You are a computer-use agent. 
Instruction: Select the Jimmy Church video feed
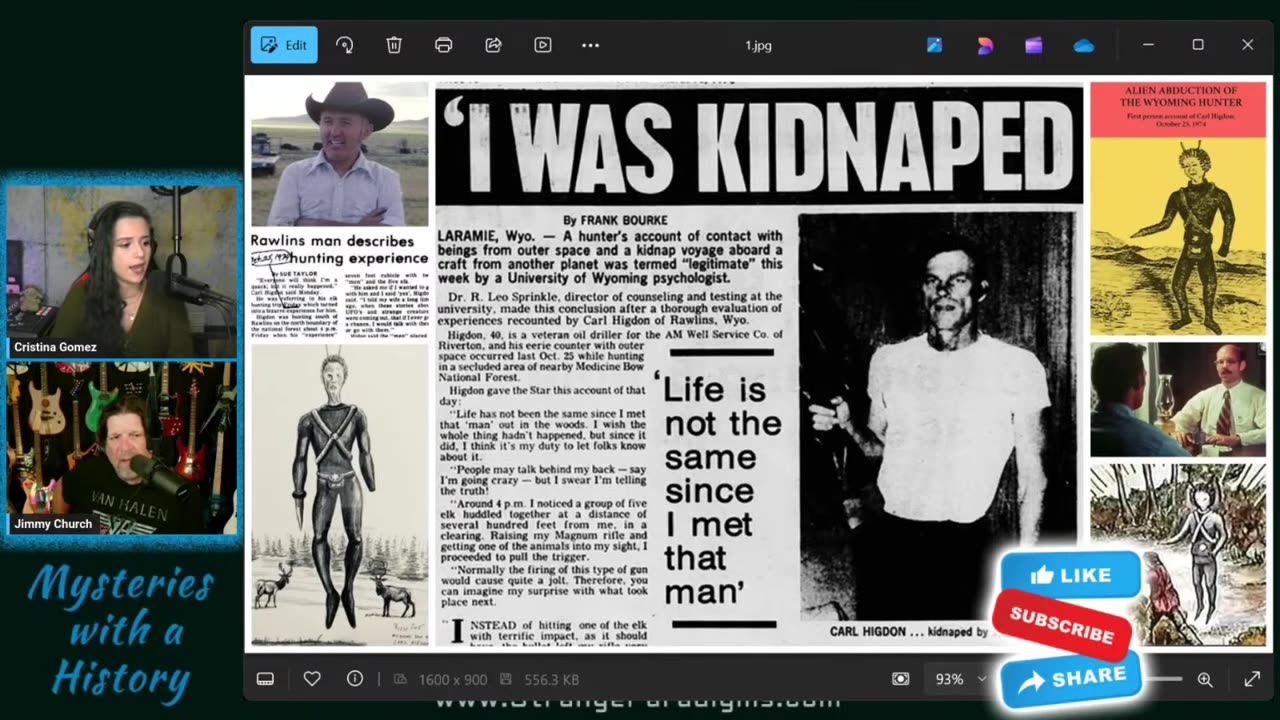point(122,448)
